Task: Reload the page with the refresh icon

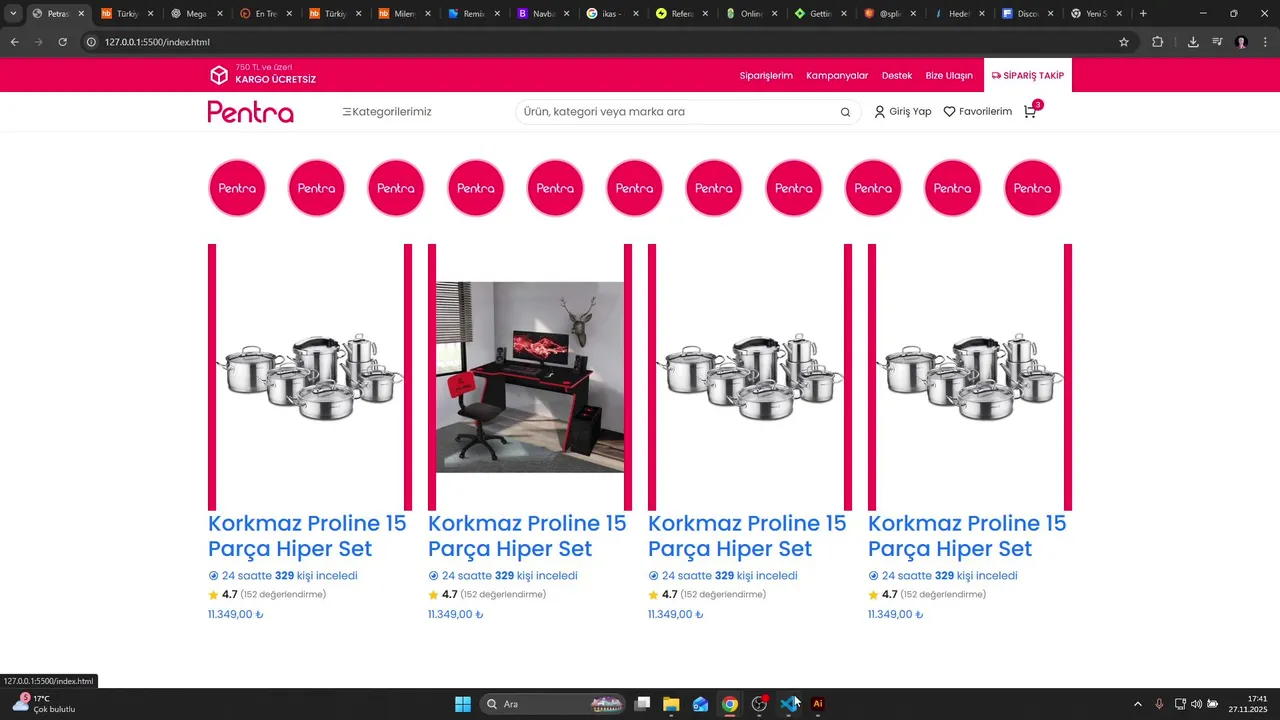Action: (x=62, y=42)
